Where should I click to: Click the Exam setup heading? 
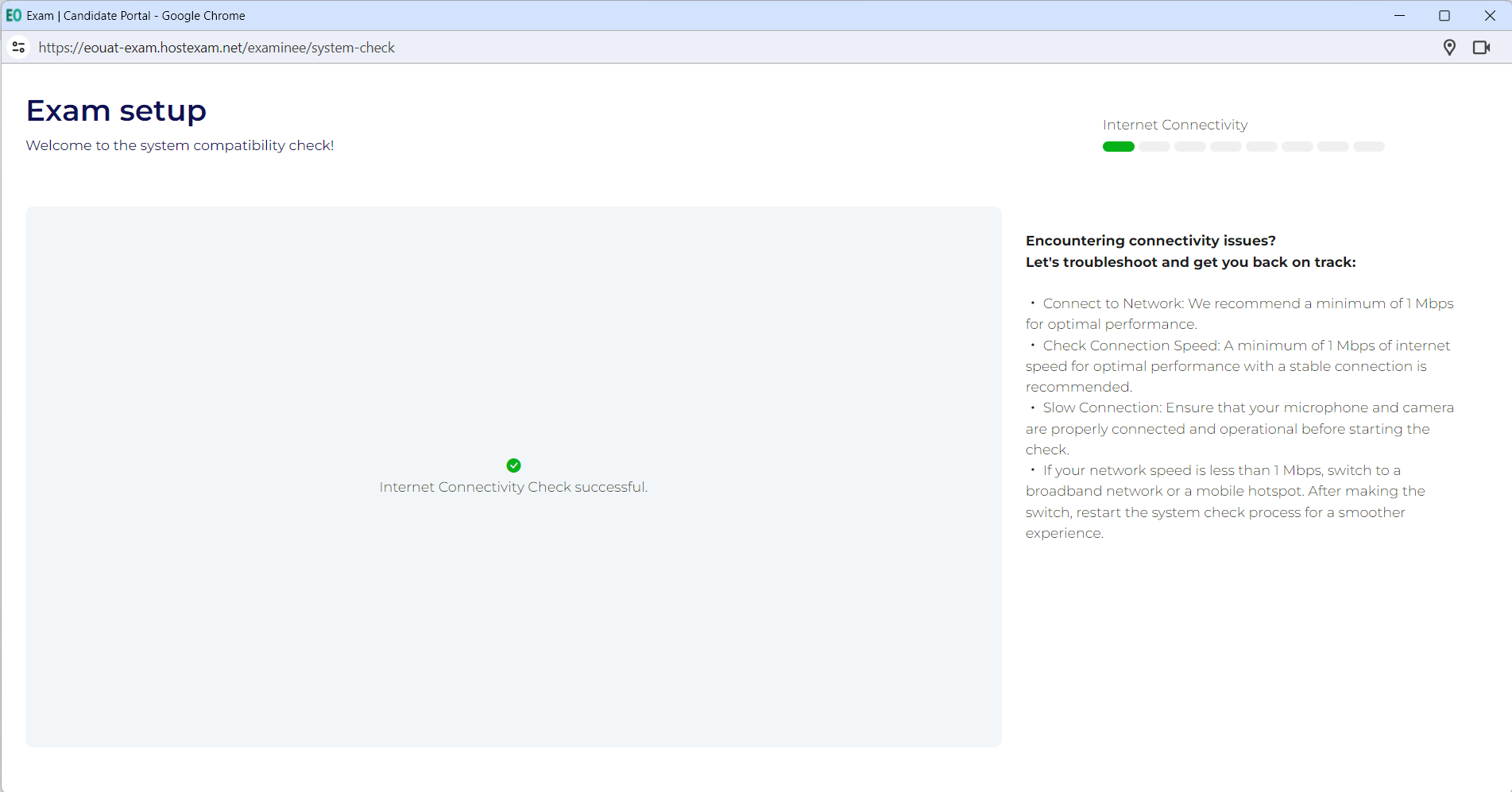(x=116, y=110)
